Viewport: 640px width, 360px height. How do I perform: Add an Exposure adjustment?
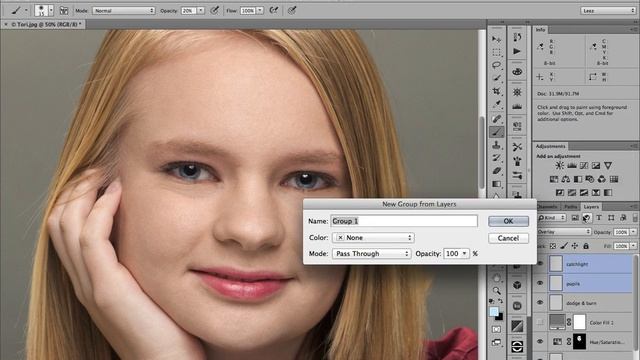click(x=596, y=165)
